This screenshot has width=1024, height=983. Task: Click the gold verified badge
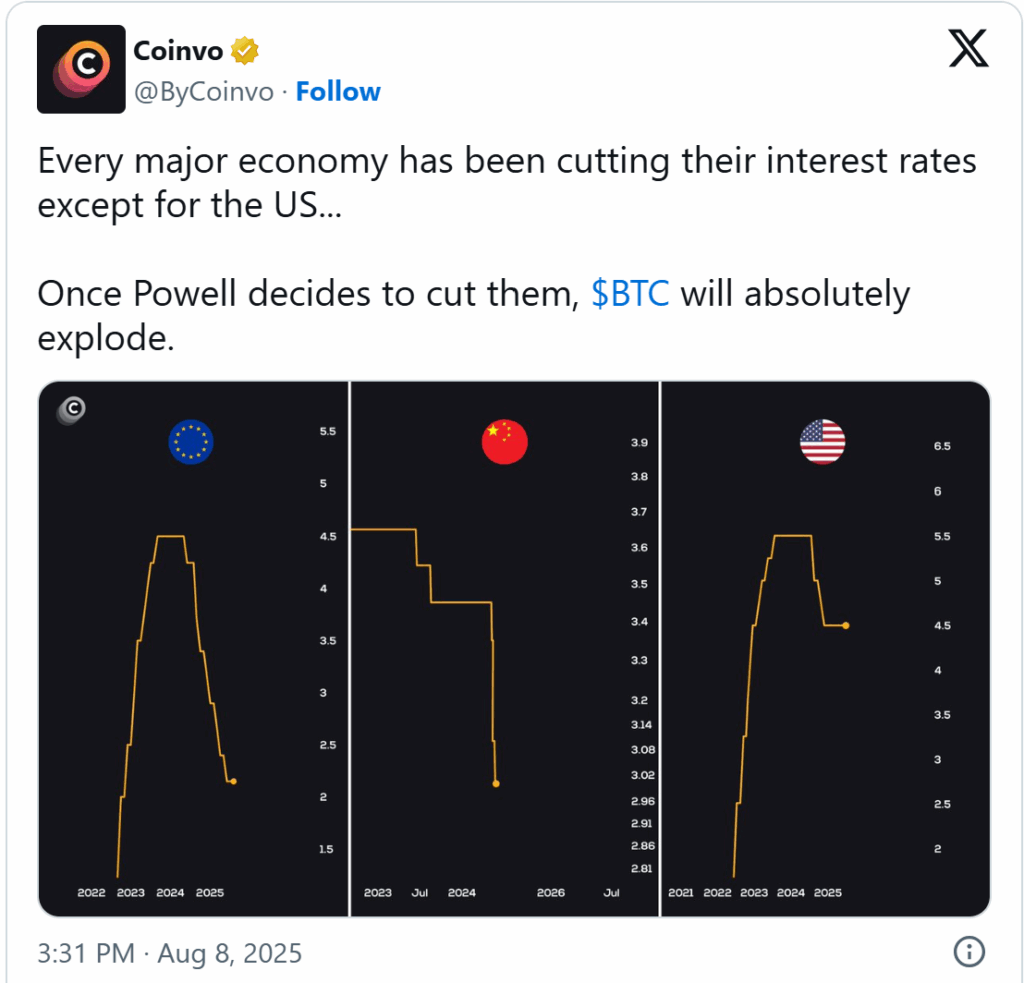click(x=245, y=51)
